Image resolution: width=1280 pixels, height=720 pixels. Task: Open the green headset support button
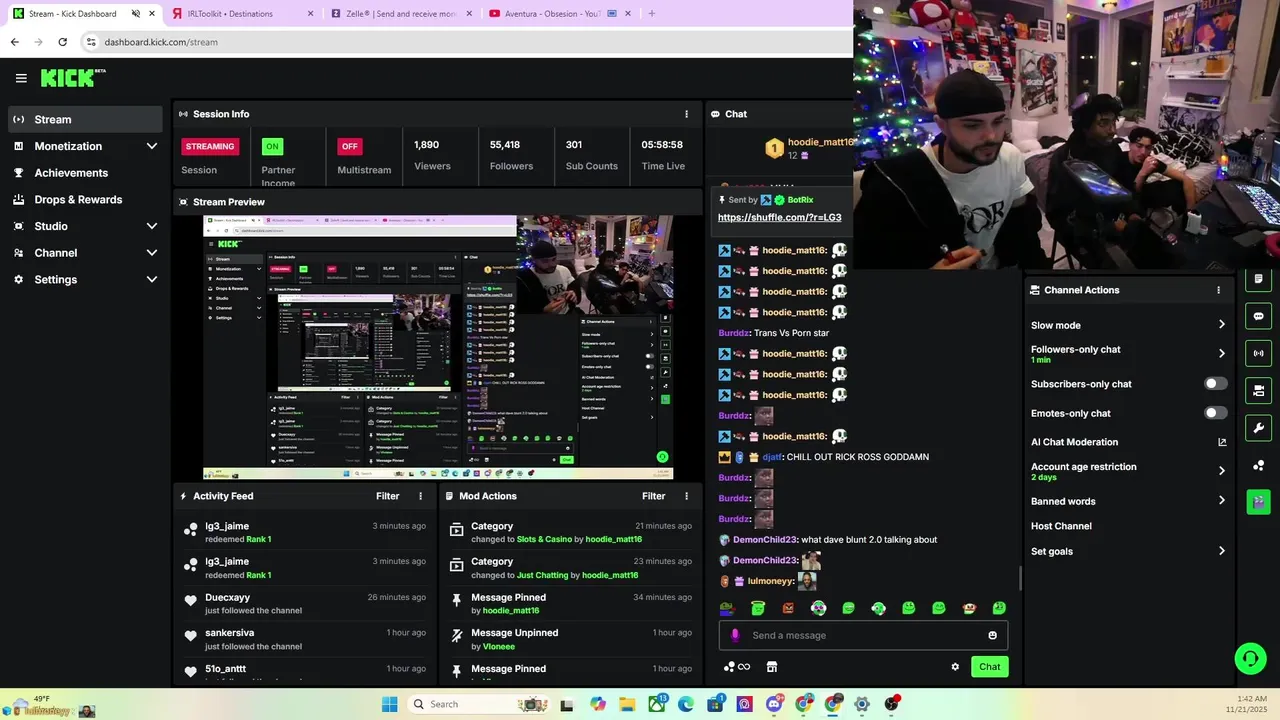click(1250, 658)
